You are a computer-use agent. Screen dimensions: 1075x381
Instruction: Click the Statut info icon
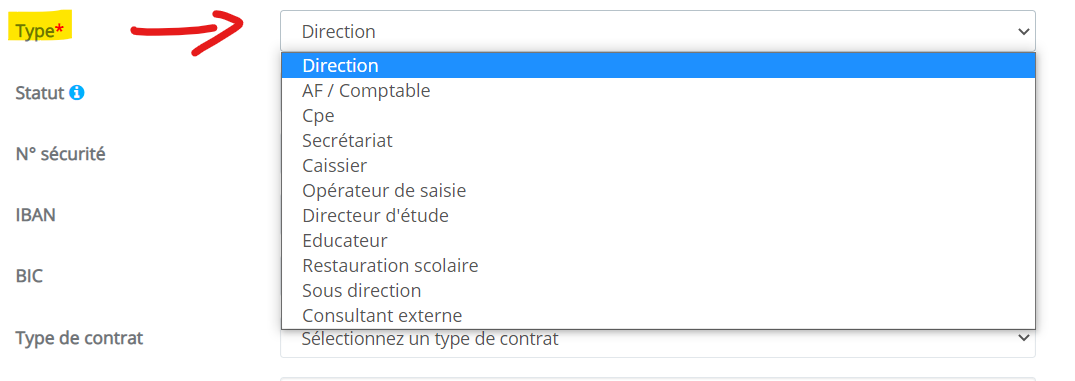77,93
